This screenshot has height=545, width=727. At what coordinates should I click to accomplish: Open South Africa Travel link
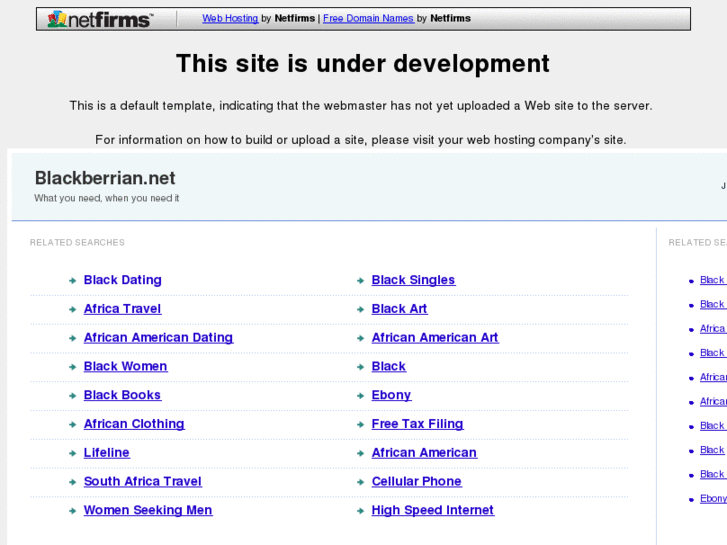[142, 481]
